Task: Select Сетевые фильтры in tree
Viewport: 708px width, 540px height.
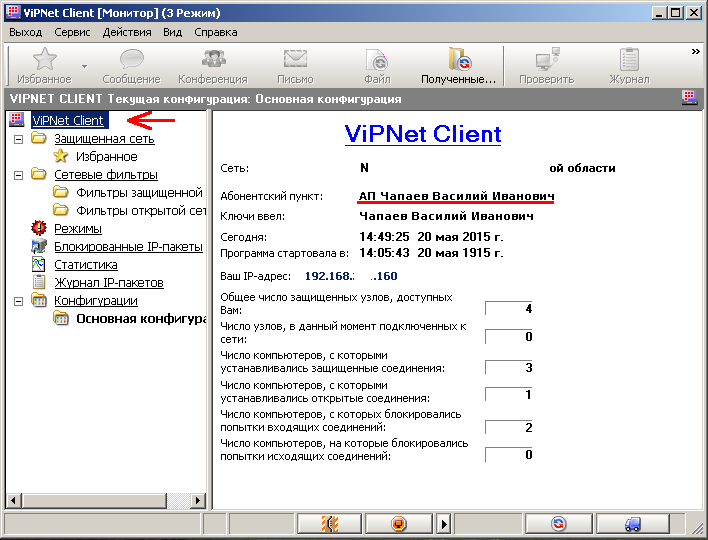Action: tap(106, 175)
